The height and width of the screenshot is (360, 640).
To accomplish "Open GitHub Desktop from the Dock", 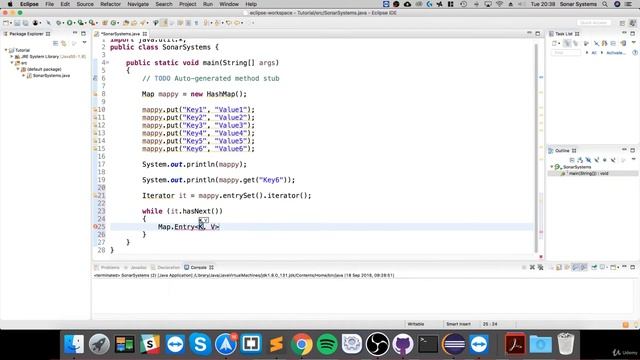I will coord(403,344).
